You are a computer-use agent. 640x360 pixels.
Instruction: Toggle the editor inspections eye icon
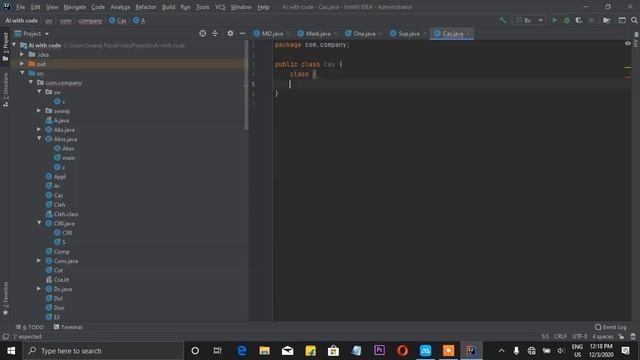pos(628,44)
